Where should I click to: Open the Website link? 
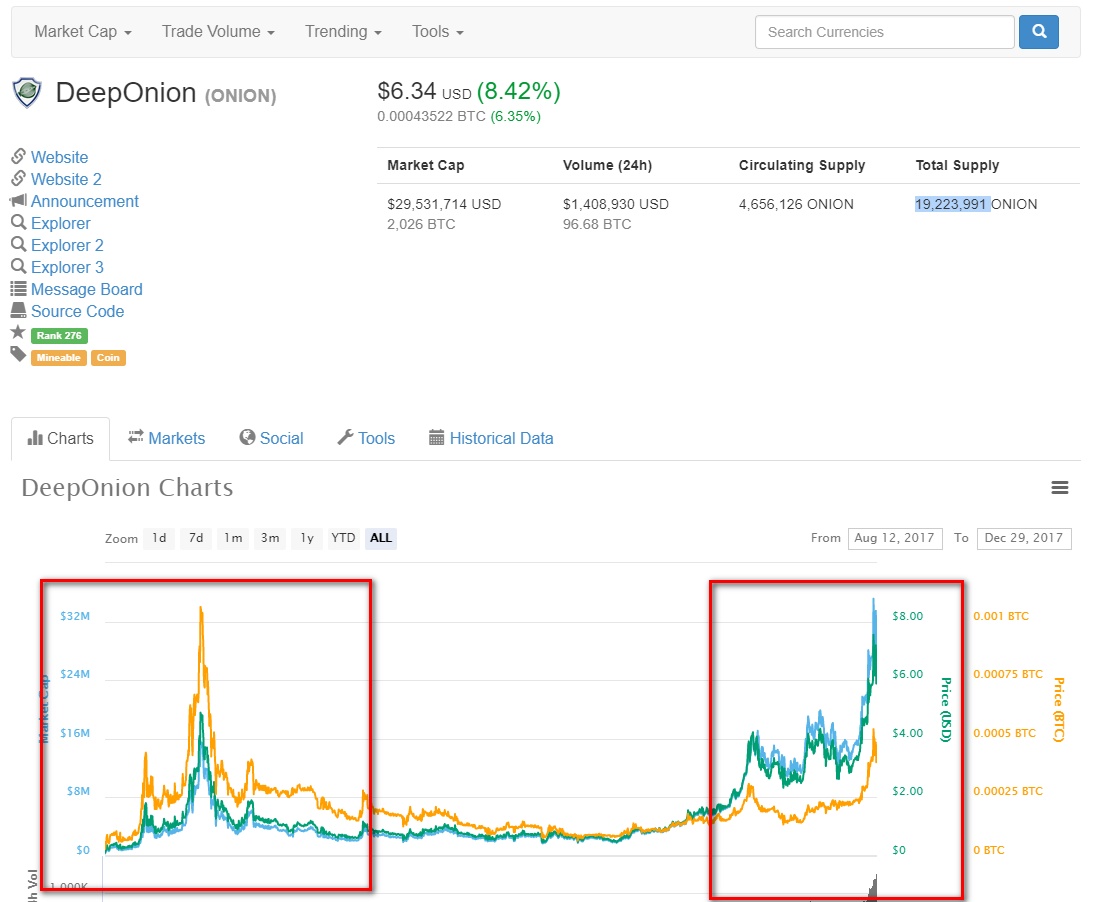[x=60, y=157]
